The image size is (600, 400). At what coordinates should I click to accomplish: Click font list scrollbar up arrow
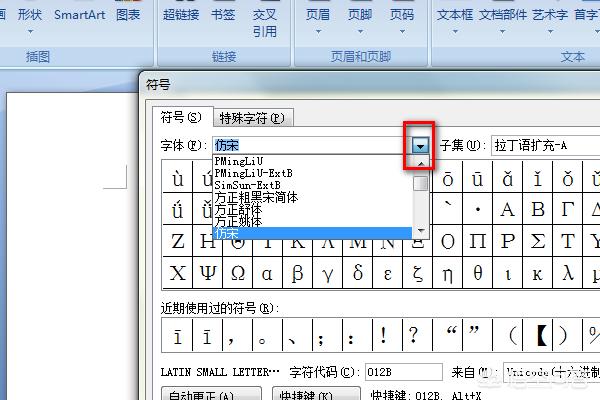421,164
